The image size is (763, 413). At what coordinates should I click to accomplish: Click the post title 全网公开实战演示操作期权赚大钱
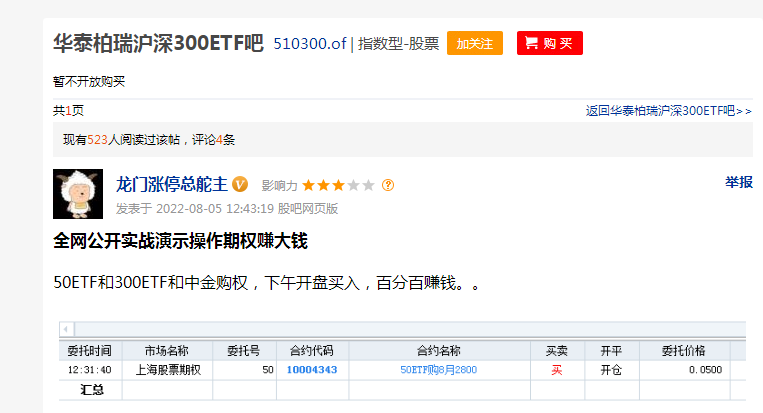181,241
